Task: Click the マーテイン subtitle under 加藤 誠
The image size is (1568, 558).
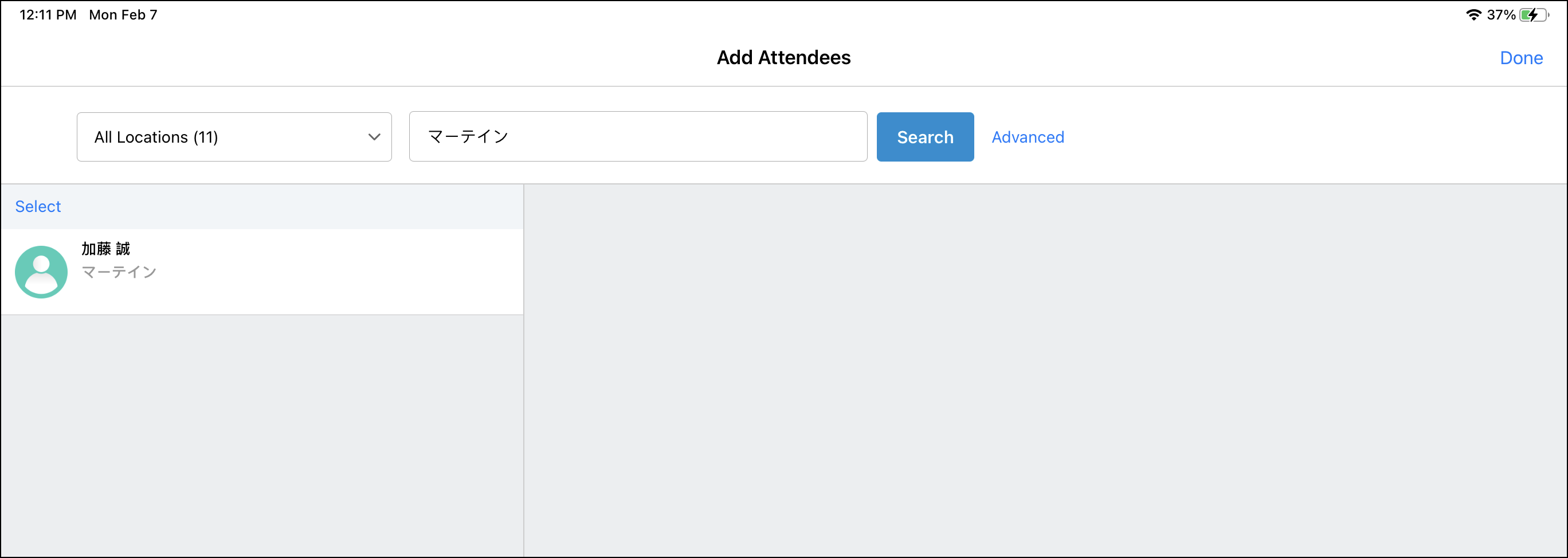Action: tap(119, 272)
